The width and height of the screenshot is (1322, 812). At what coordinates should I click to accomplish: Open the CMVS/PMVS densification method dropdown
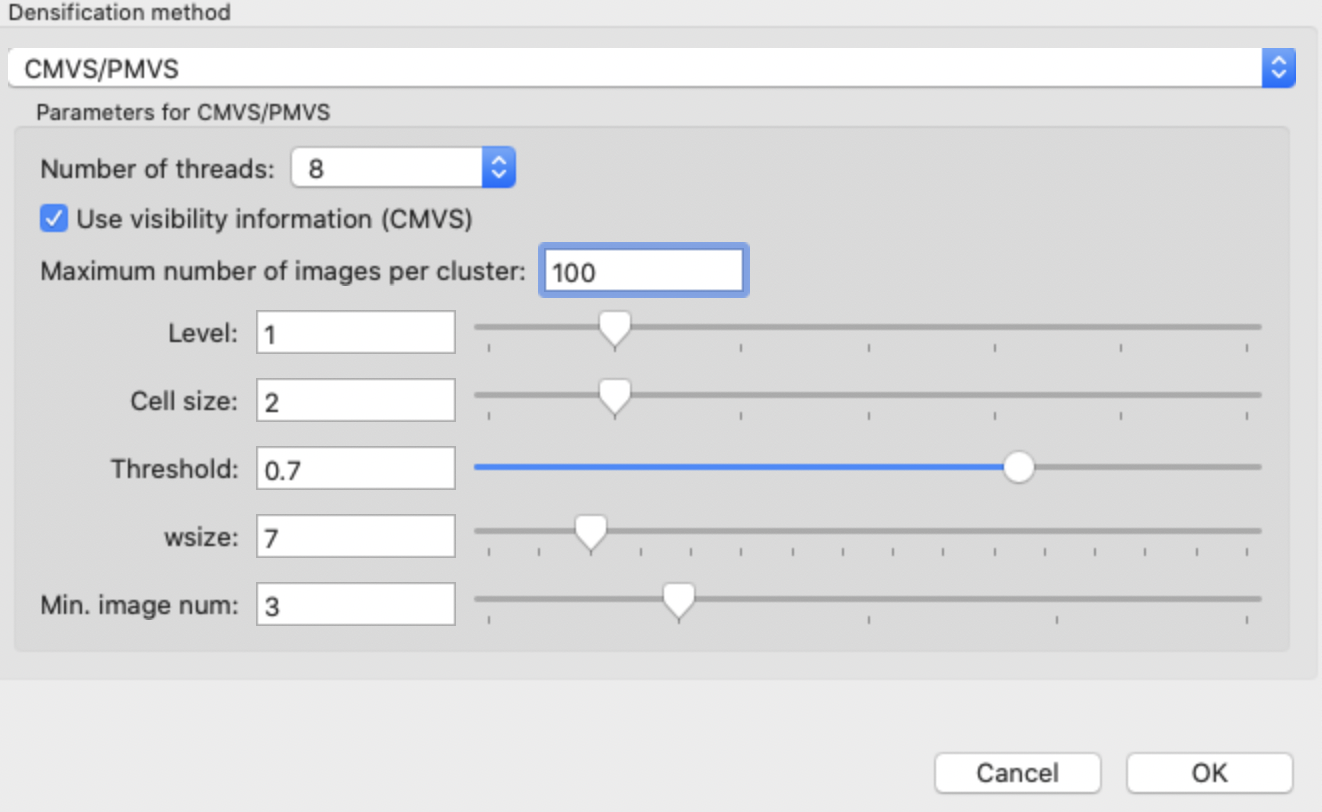pyautogui.click(x=651, y=69)
